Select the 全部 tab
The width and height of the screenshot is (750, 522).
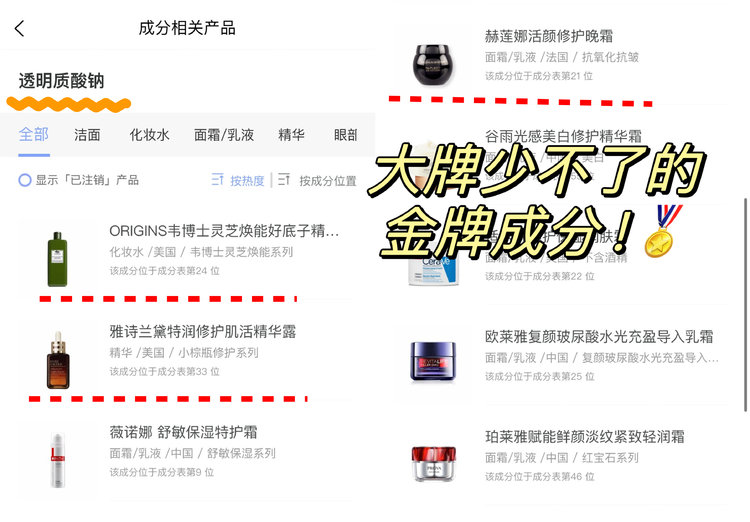click(x=33, y=134)
